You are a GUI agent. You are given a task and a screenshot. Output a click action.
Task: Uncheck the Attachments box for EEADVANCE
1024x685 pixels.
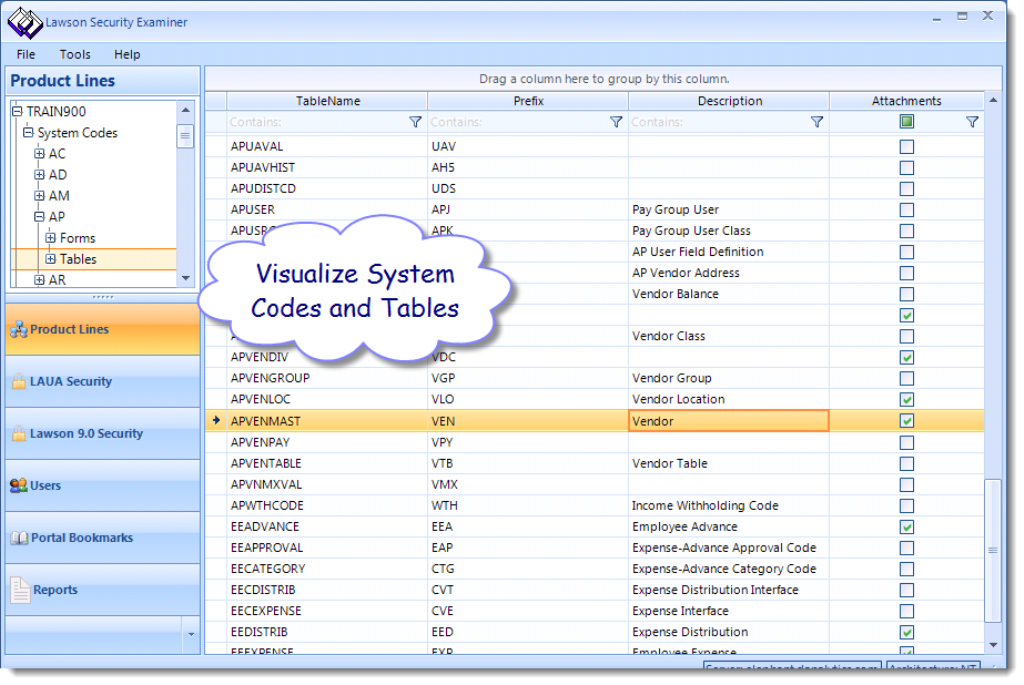907,527
